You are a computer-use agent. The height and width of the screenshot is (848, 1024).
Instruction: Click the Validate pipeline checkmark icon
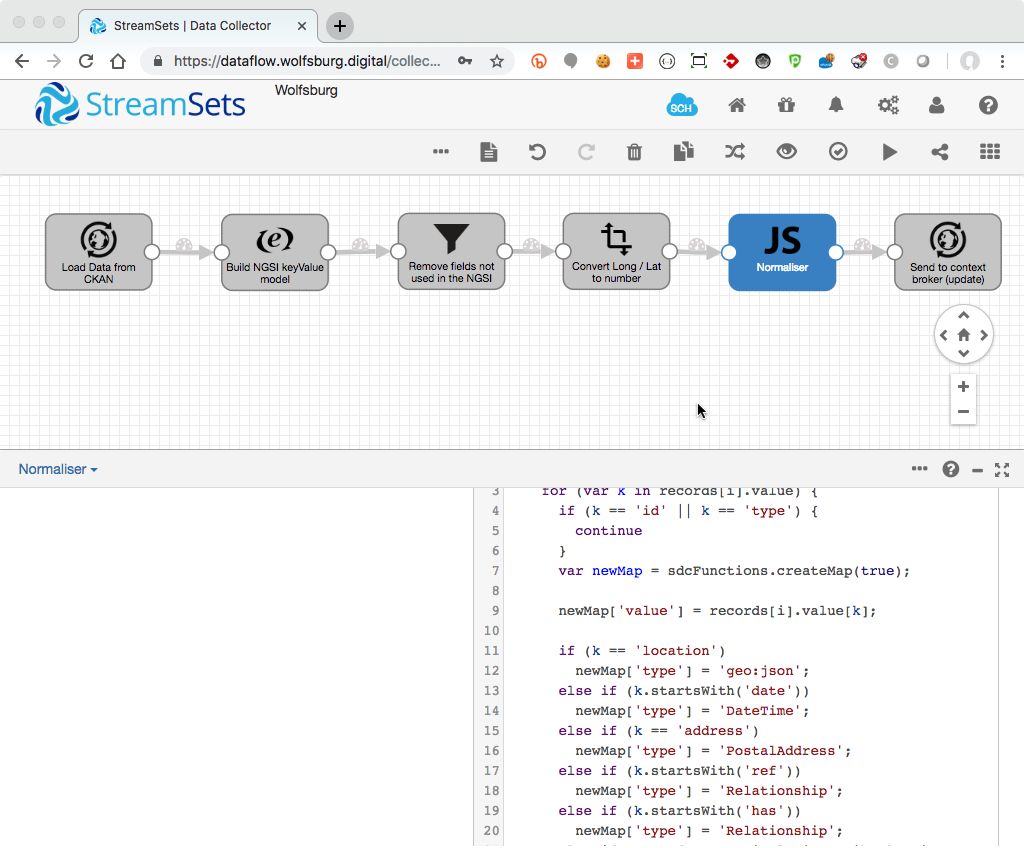click(838, 152)
